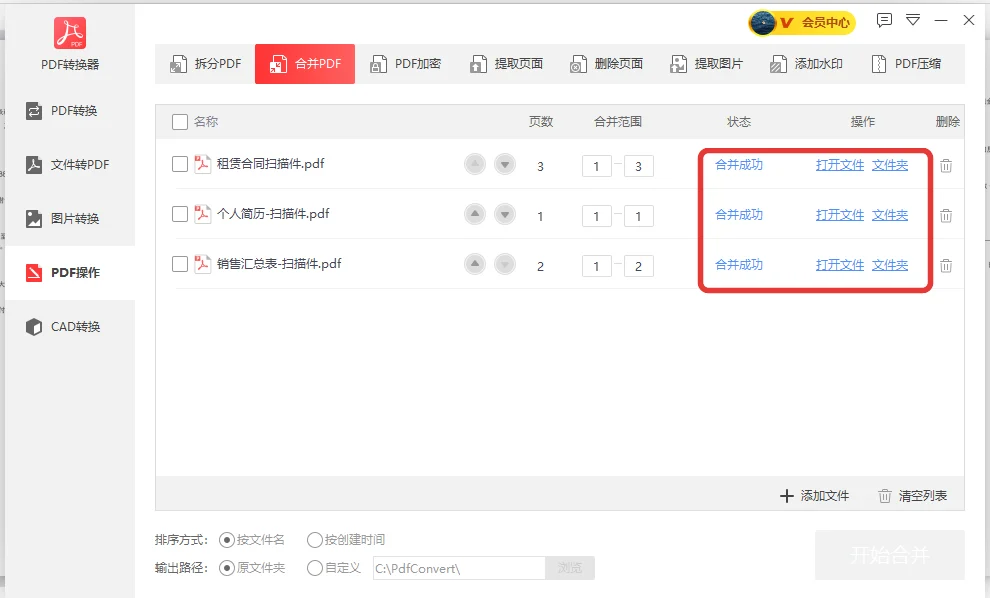Open the 添加水印 tab
The image size is (990, 598).
click(x=806, y=64)
